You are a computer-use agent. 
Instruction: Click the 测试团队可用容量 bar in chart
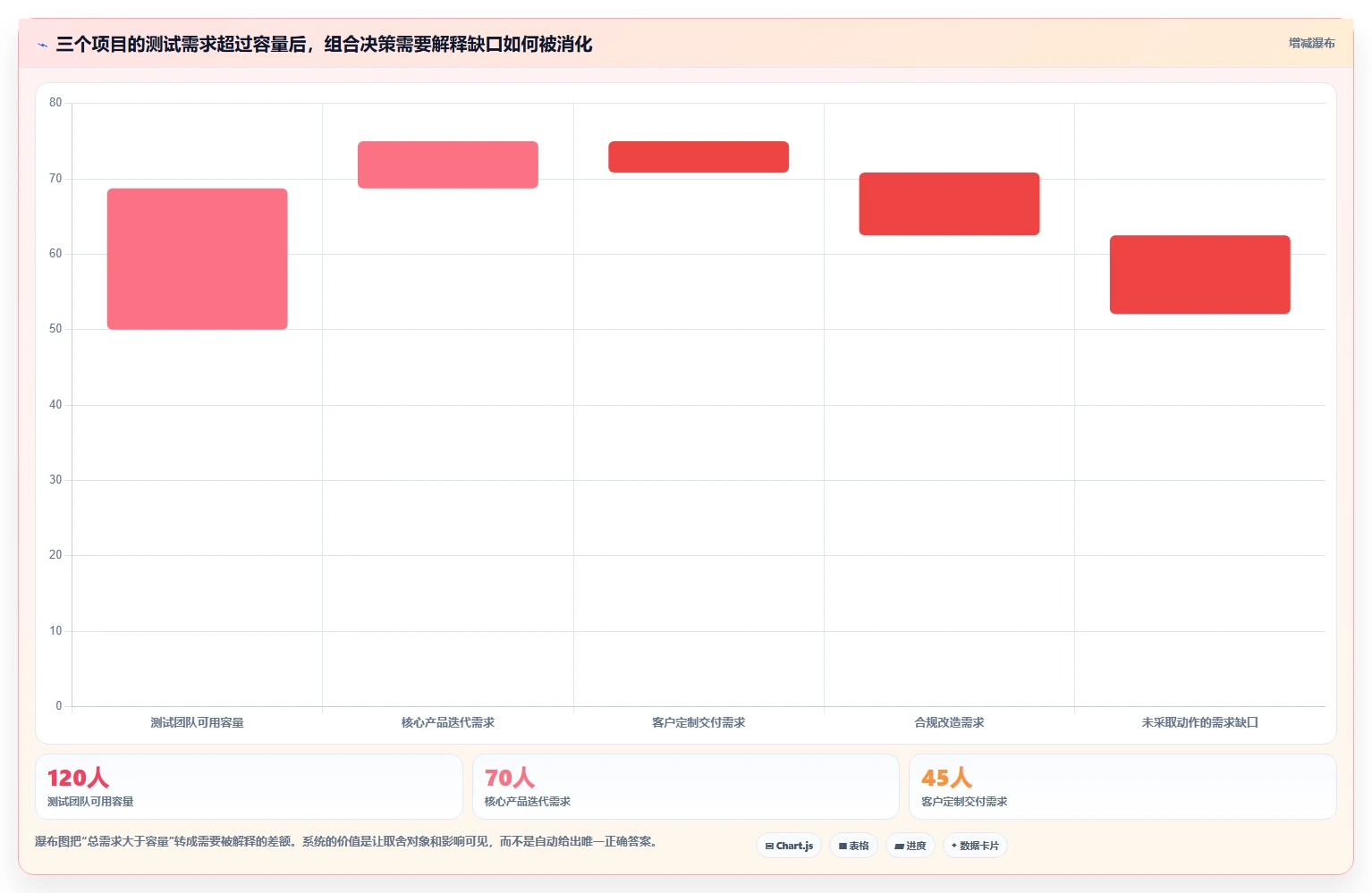click(x=198, y=259)
